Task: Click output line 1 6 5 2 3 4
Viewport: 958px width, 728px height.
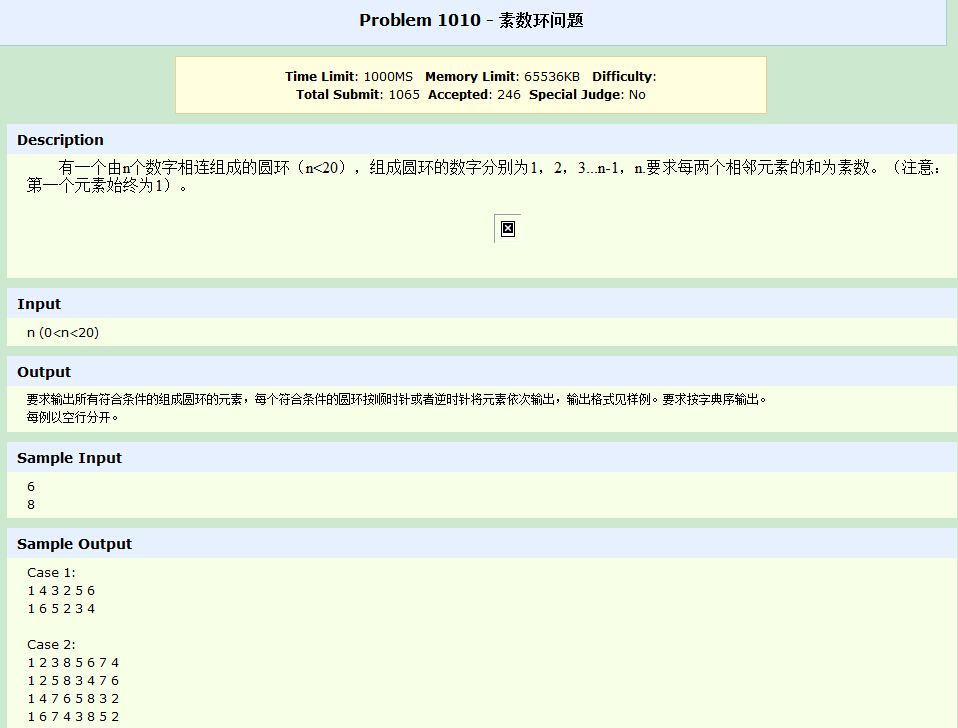Action: point(61,609)
